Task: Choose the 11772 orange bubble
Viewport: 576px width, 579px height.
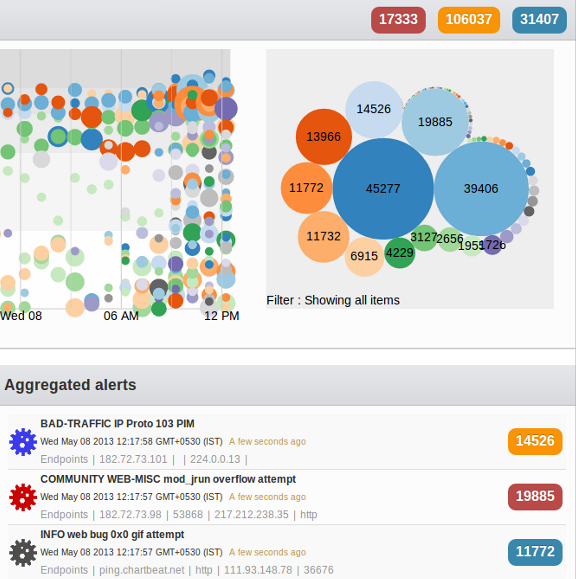Action: point(306,188)
